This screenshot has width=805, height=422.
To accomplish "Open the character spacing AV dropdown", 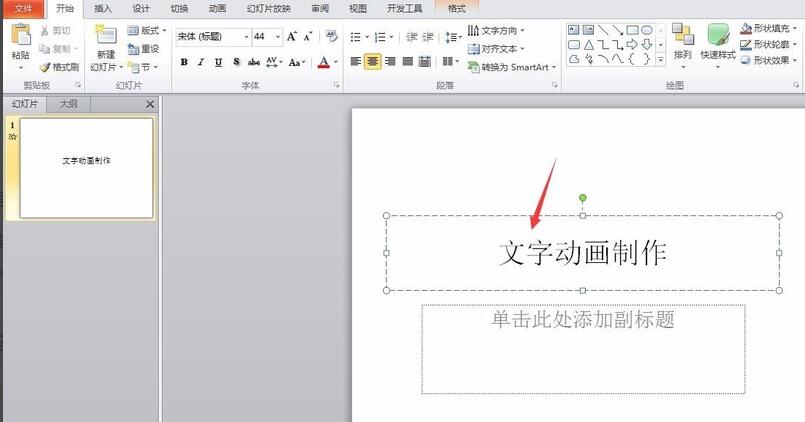I will click(274, 62).
